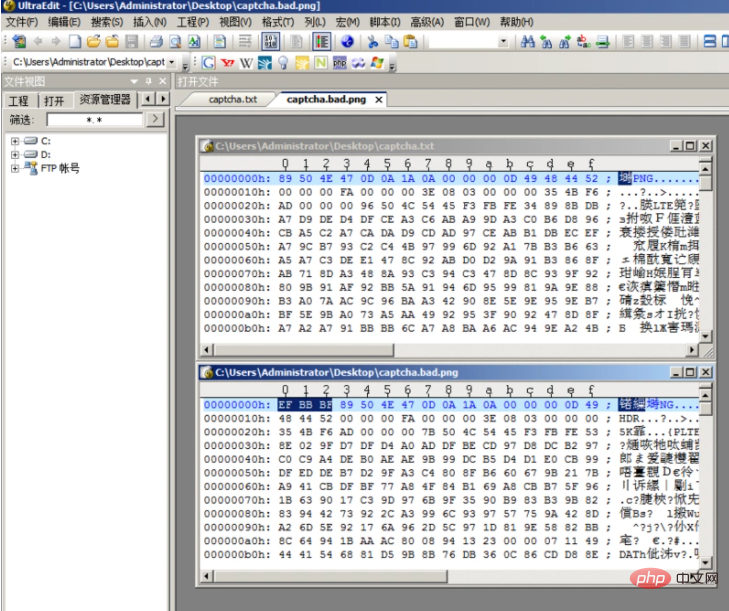Select the 工程 panel tab
Image resolution: width=729 pixels, height=611 pixels.
19,100
